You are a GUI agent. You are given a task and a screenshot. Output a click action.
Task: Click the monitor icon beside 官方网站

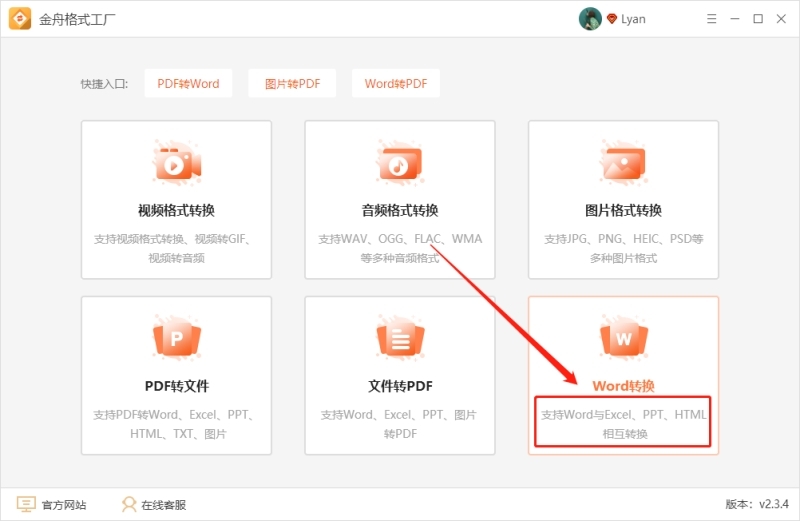26,504
